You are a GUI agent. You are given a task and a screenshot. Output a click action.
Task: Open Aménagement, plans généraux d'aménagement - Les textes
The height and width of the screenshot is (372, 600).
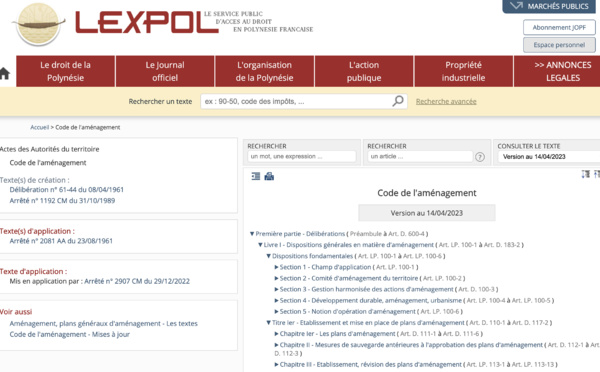coord(103,323)
